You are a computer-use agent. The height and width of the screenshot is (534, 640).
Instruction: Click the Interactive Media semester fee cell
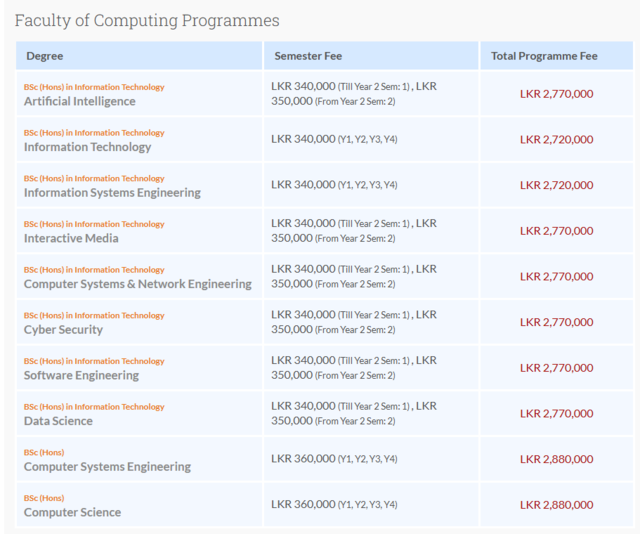pos(371,231)
